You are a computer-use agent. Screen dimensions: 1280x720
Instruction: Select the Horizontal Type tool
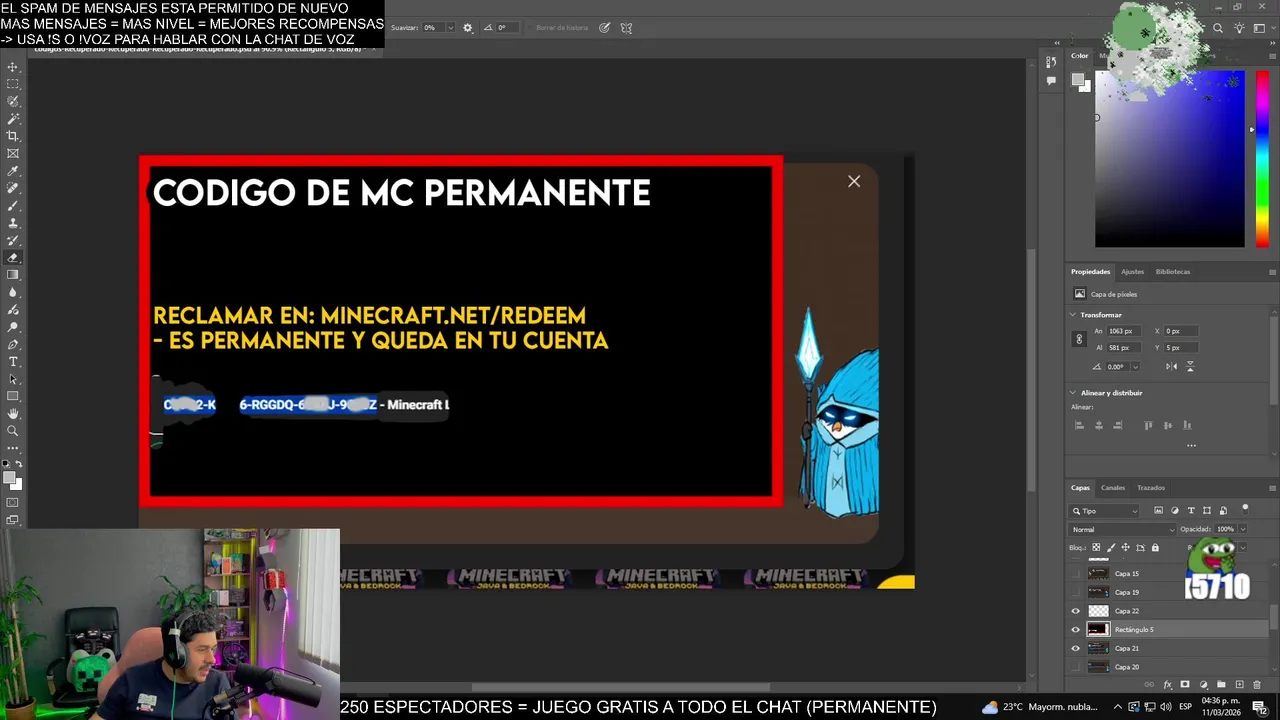13,362
